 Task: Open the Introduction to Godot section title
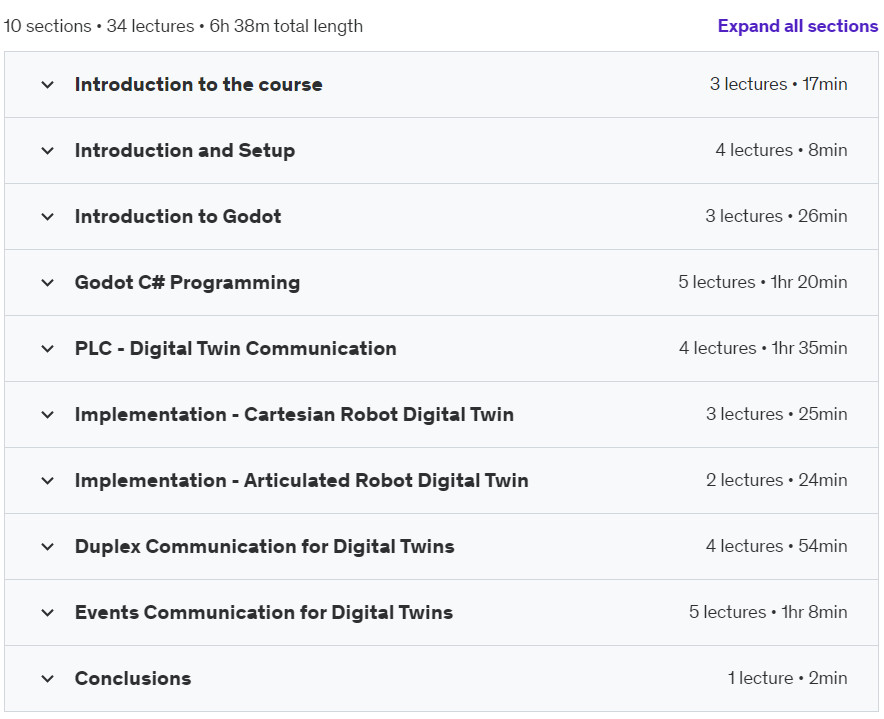pos(178,217)
